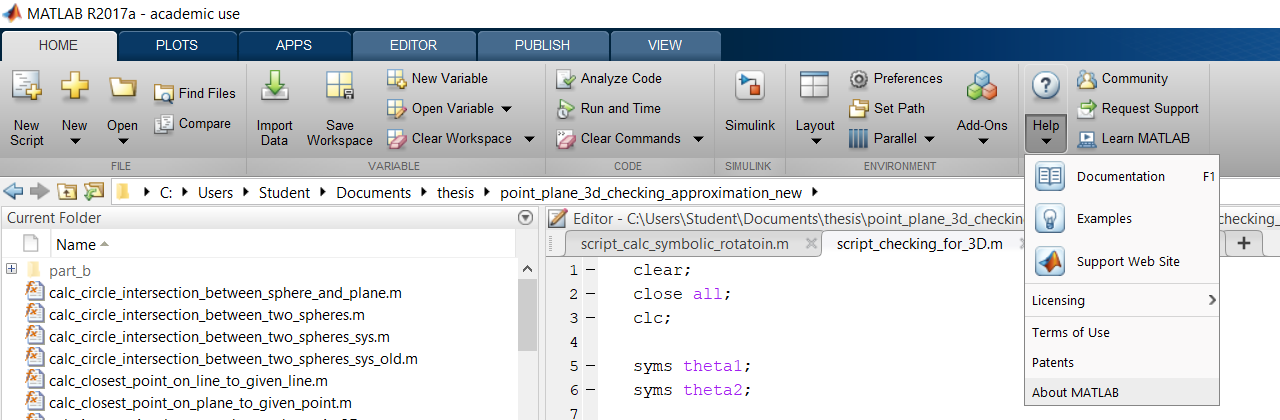Switch to script_checking_for_3D.m editor tab
Viewport: 1280px width, 420px height.
919,244
